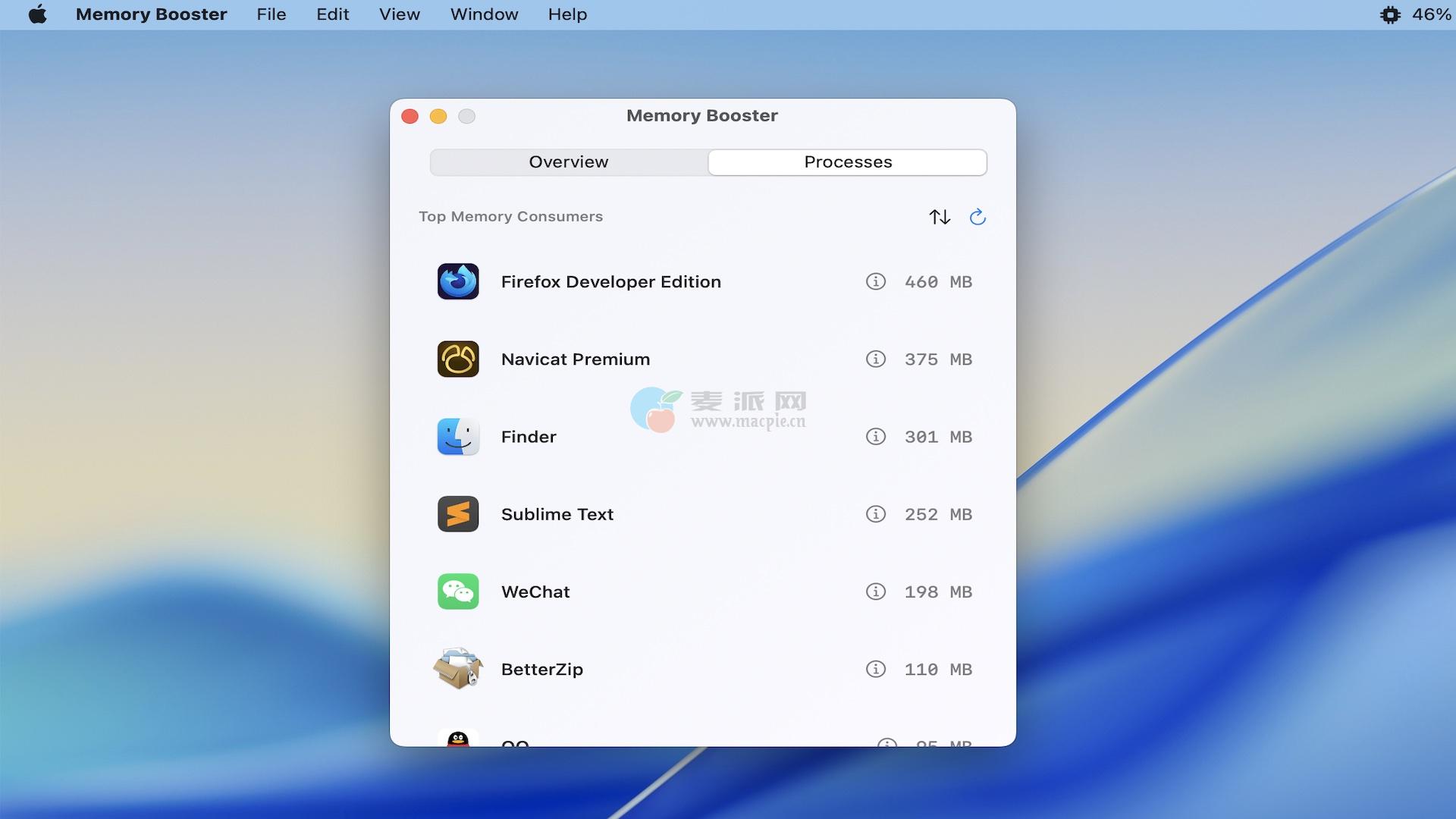This screenshot has height=819, width=1456.
Task: Open the View menu
Action: [x=400, y=14]
